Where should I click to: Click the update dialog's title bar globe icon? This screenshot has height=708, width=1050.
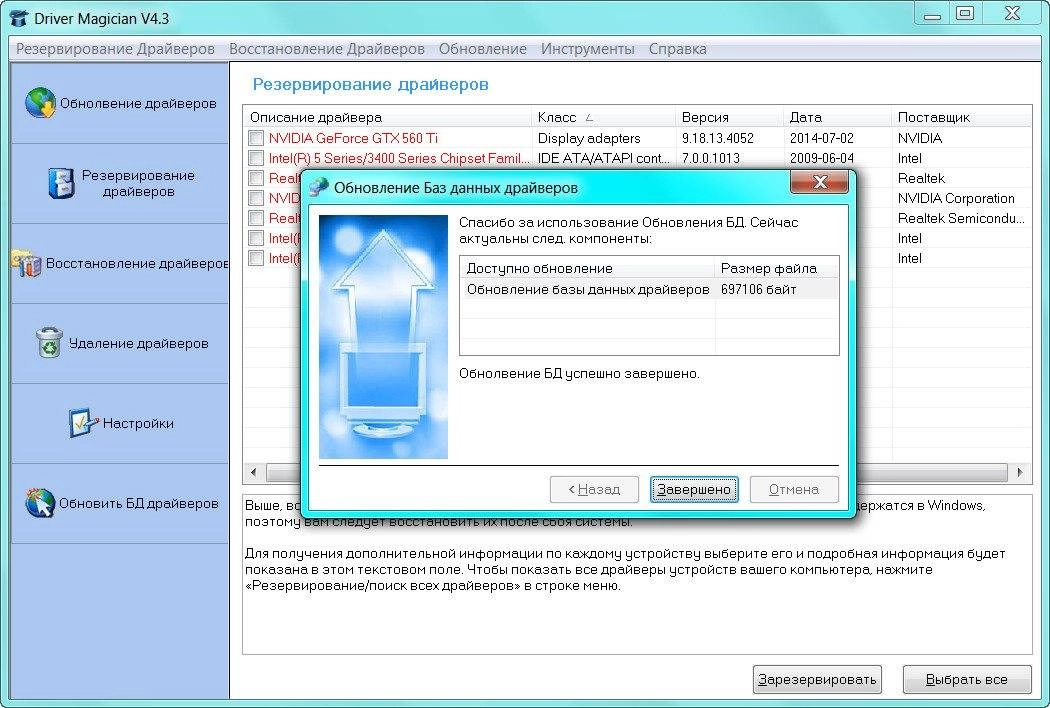point(319,188)
